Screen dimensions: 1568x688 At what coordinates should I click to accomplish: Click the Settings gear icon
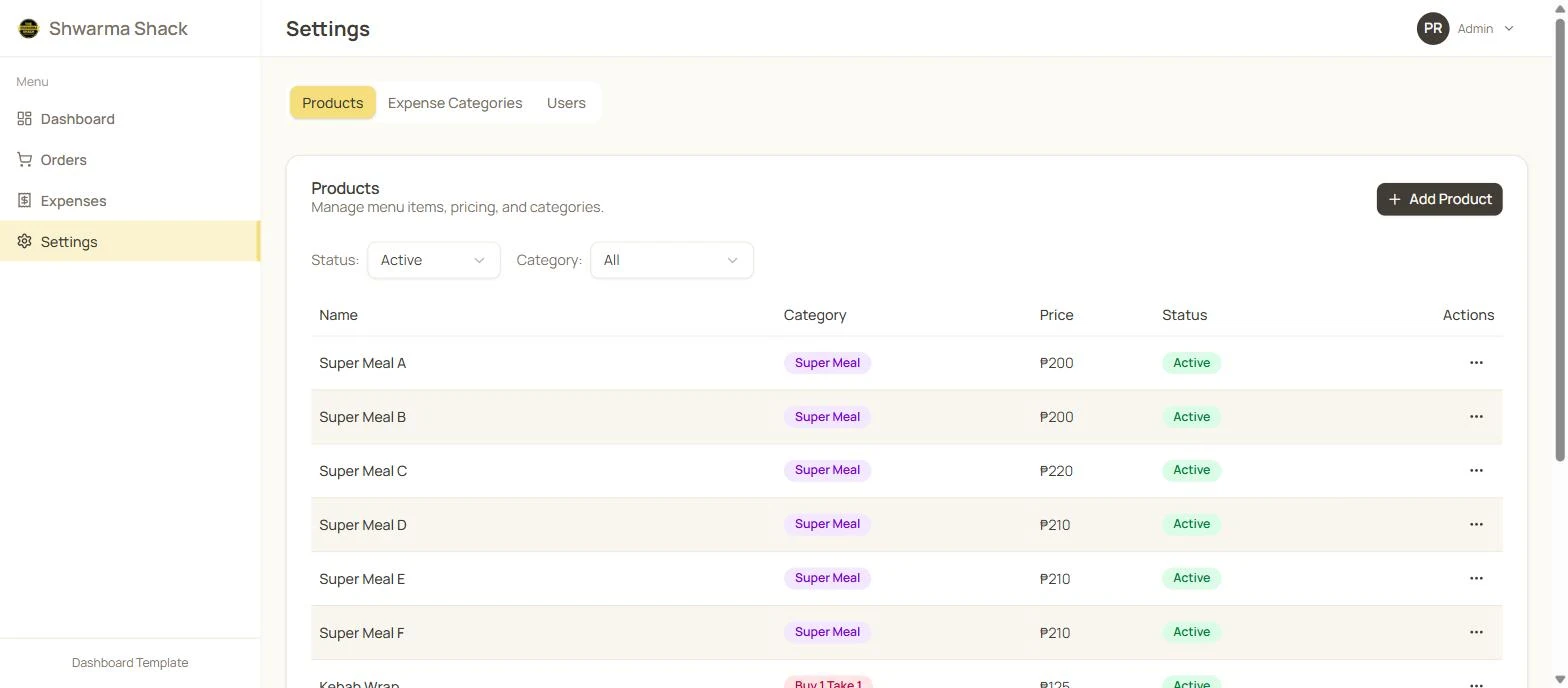(24, 242)
